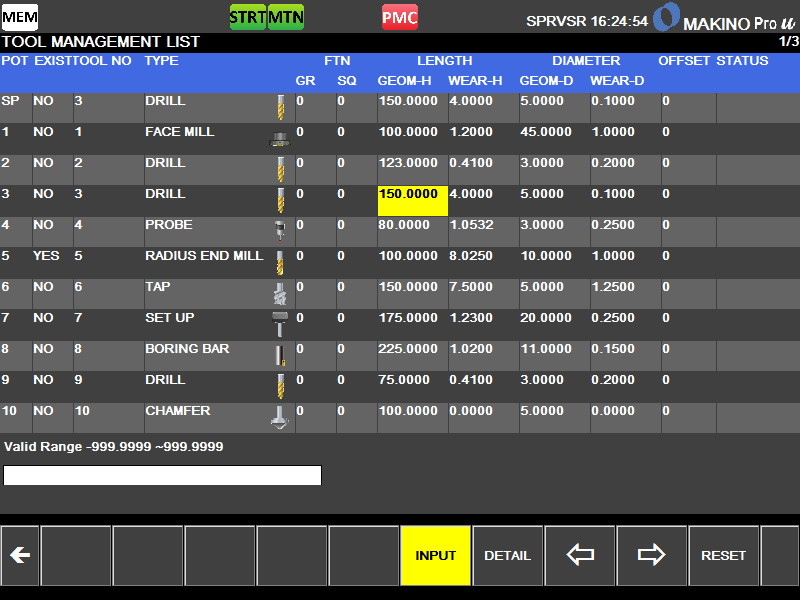
Task: Click the red PMC indicator
Action: coord(400,17)
